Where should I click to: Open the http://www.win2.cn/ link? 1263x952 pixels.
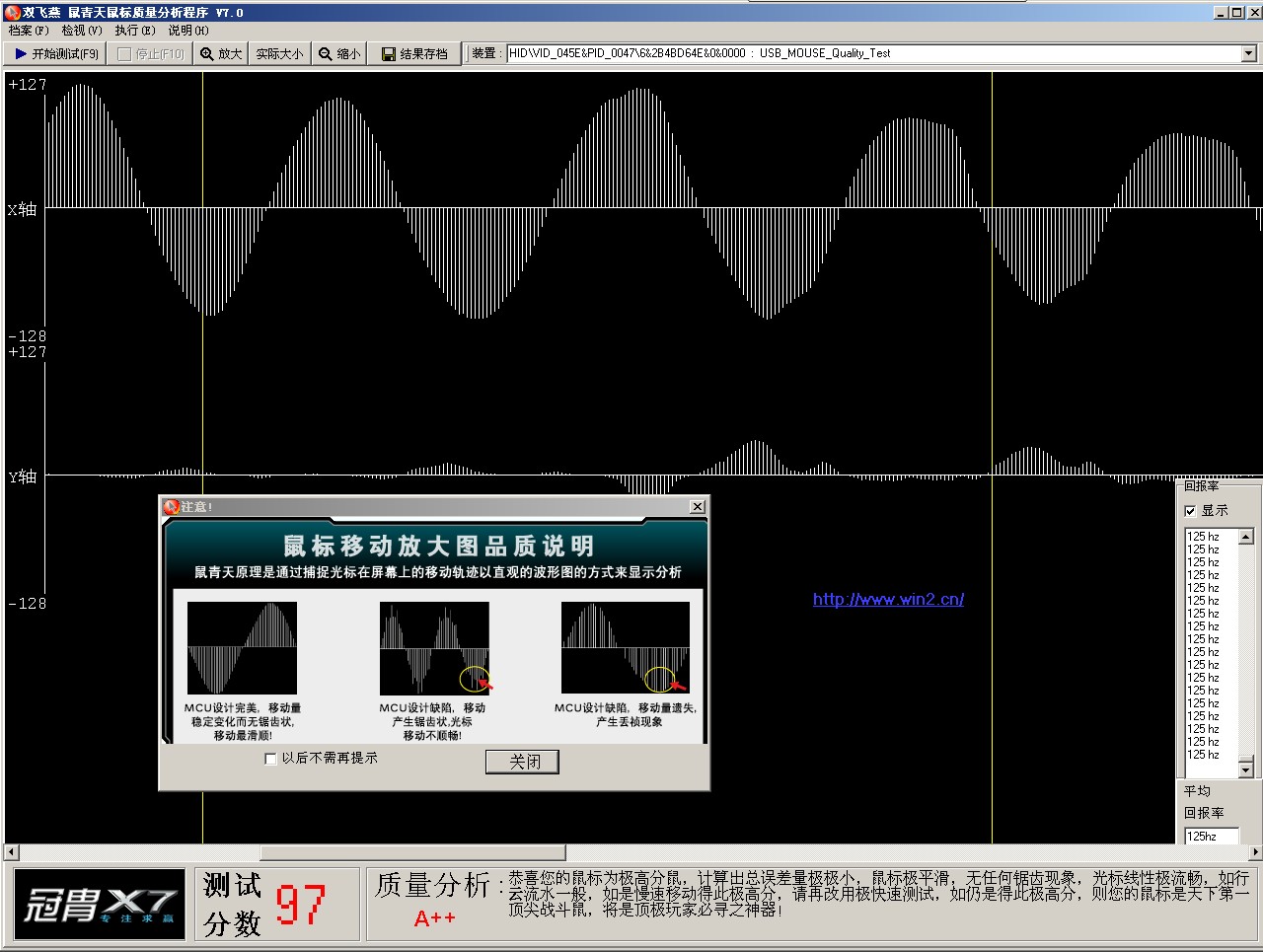tap(888, 599)
